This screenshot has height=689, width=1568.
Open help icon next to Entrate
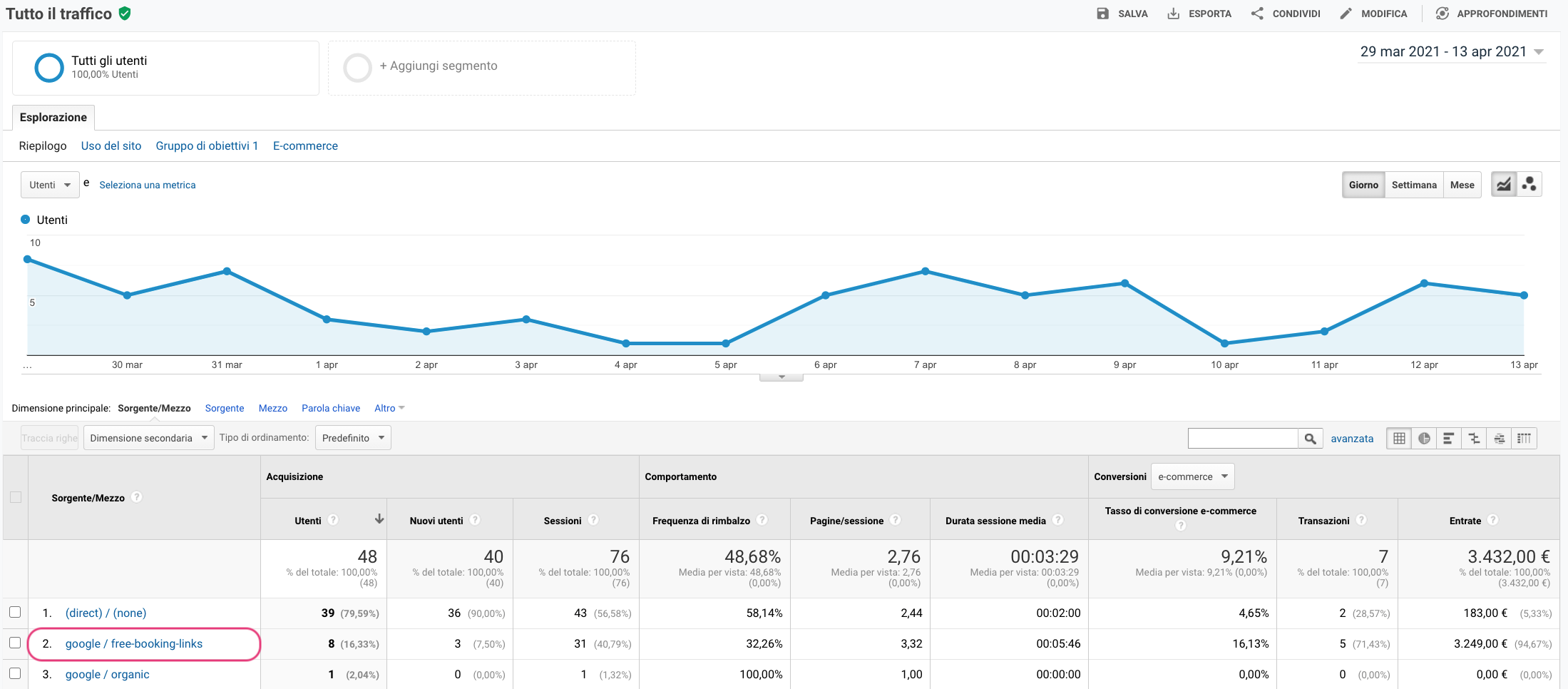pos(1493,520)
